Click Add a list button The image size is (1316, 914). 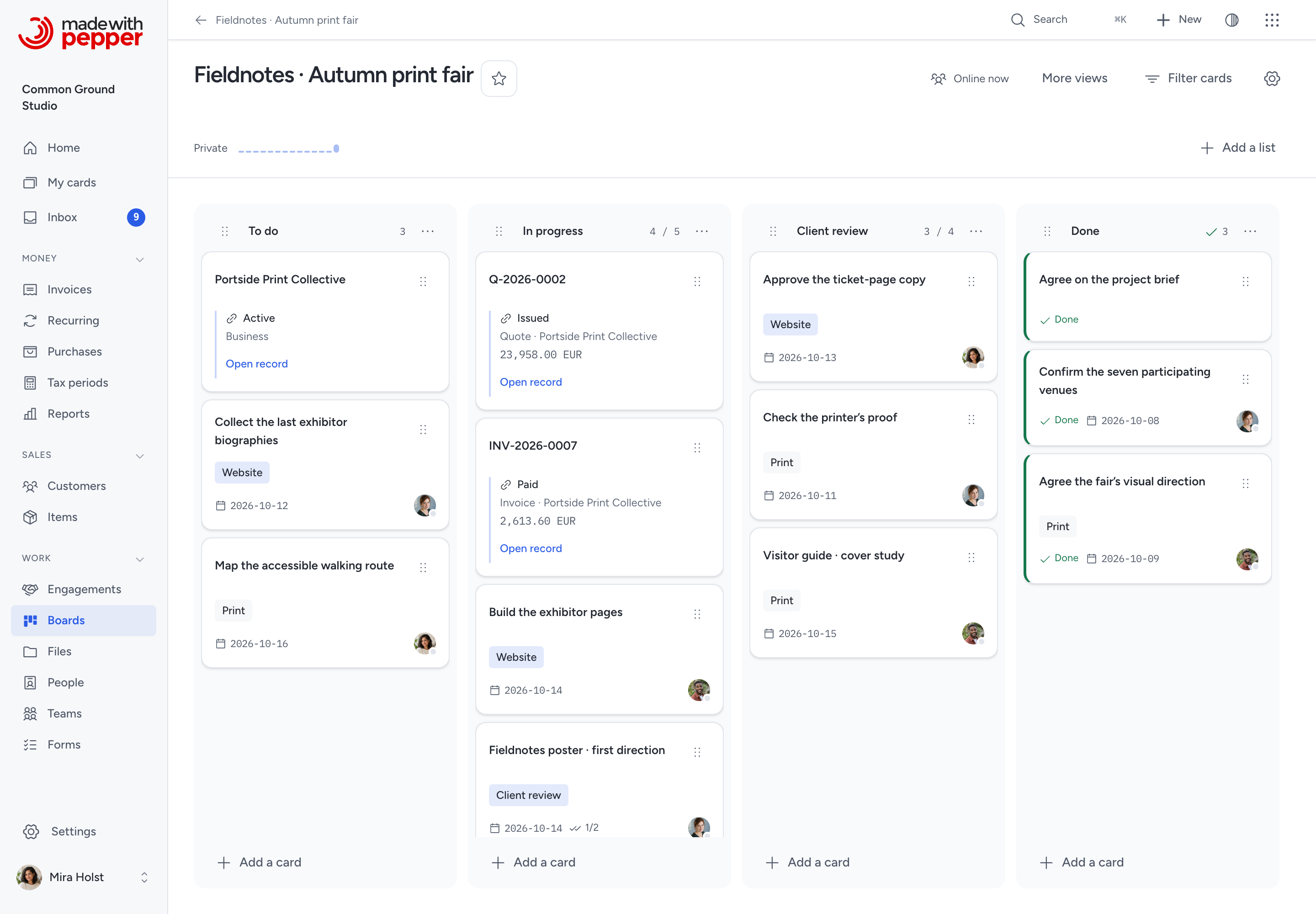click(x=1237, y=148)
